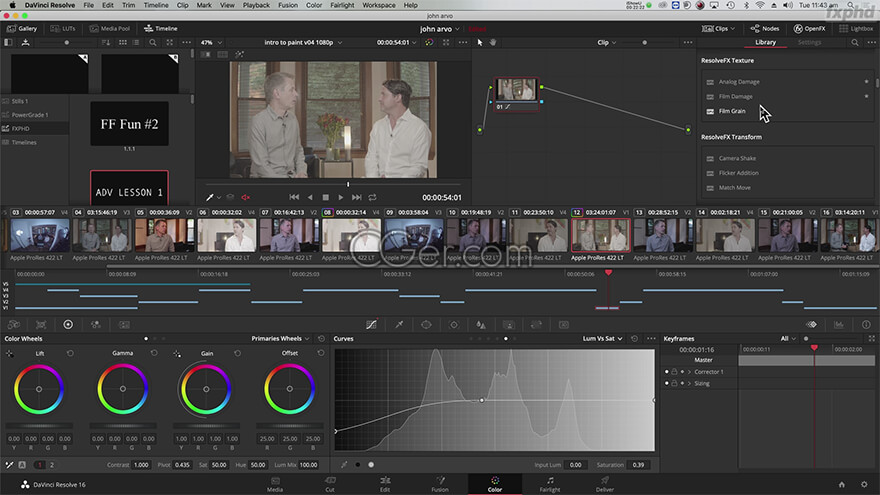Click the play reverse button

[x=310, y=198]
